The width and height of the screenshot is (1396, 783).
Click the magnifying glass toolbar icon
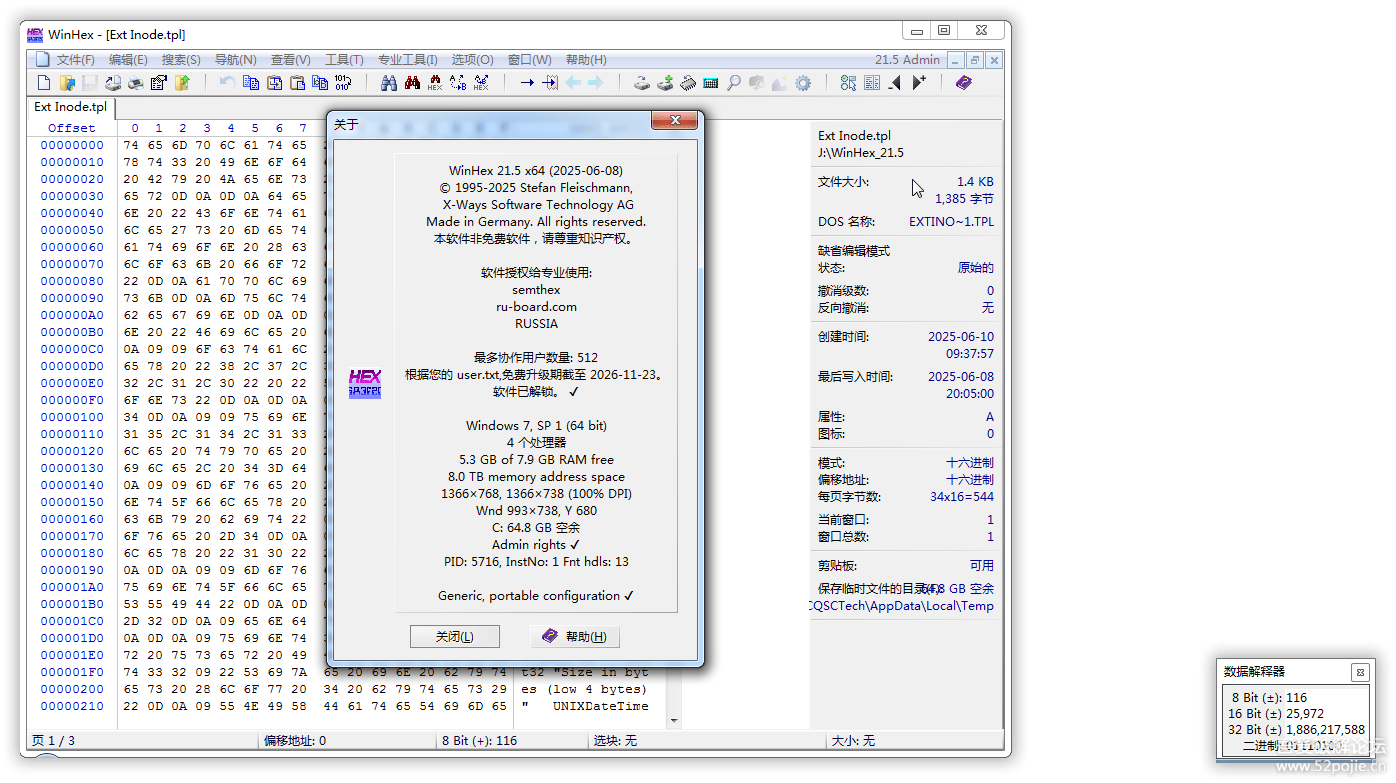click(734, 83)
